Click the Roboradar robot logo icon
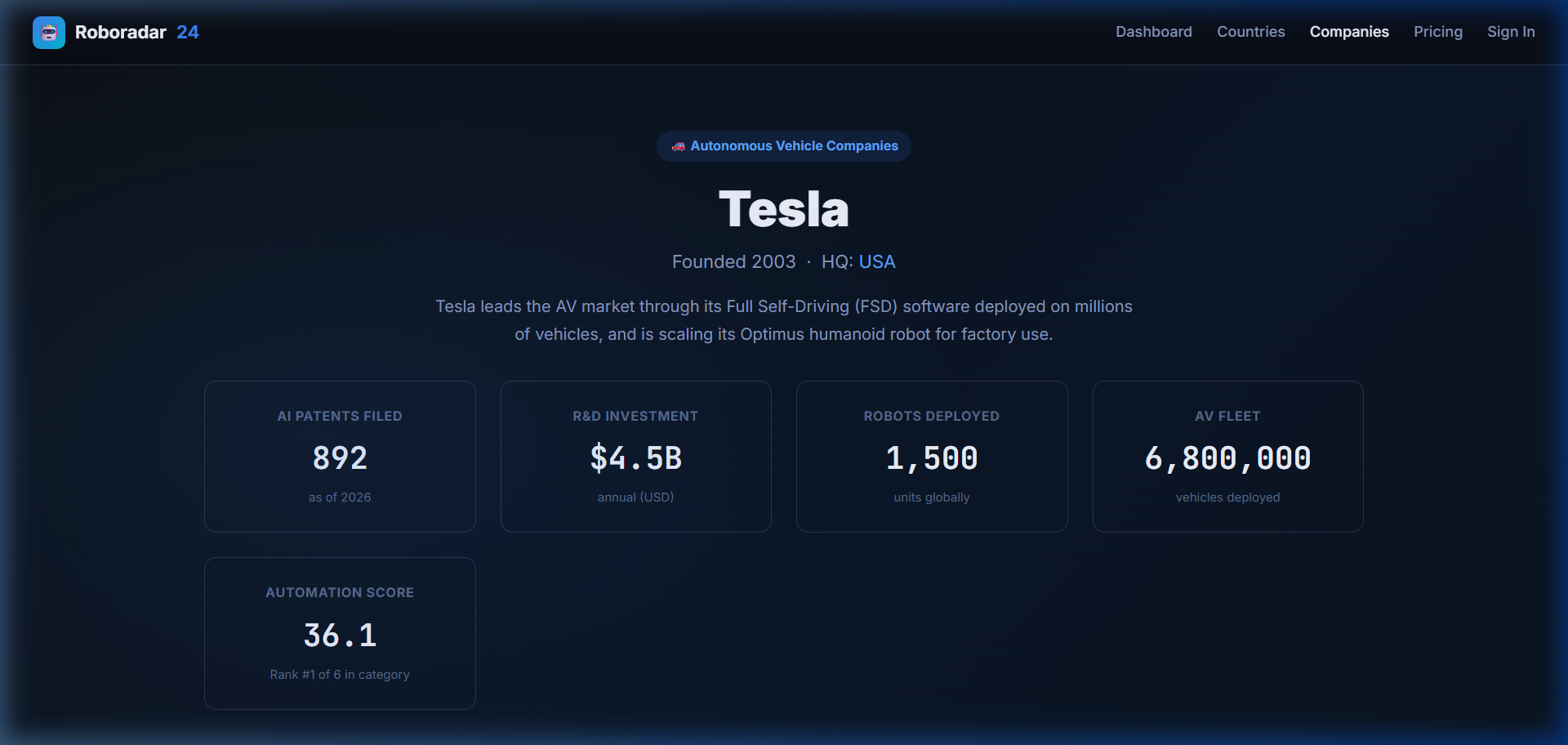This screenshot has height=745, width=1568. click(49, 33)
